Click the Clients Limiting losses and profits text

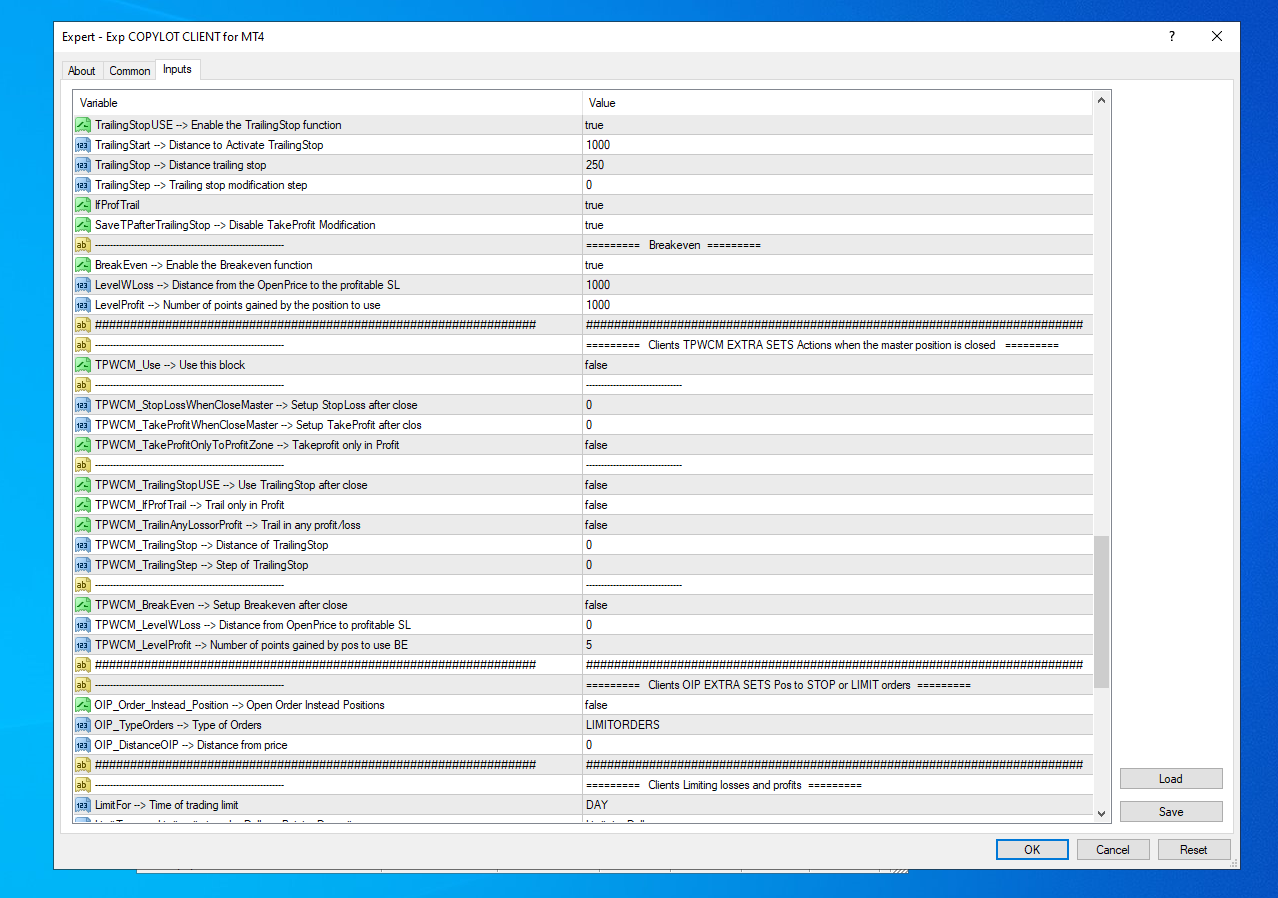[723, 785]
